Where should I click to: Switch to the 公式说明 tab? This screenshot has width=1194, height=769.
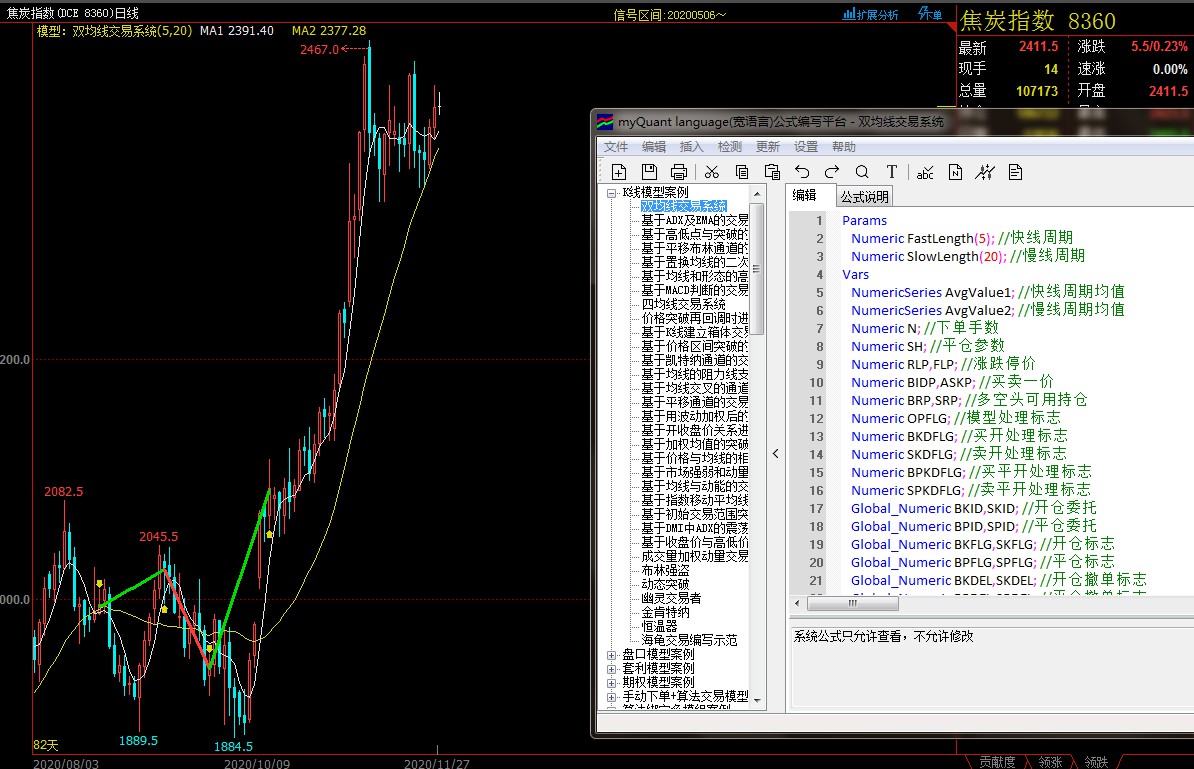[864, 196]
